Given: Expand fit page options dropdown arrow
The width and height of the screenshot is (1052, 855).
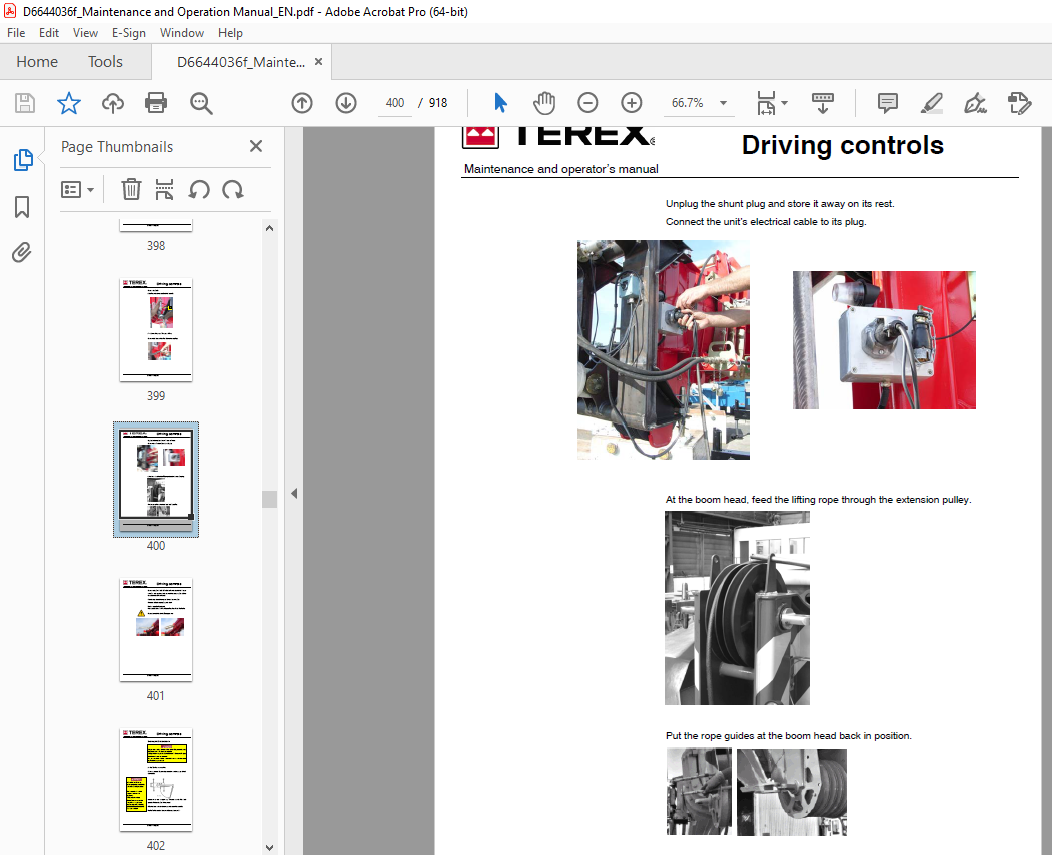Looking at the screenshot, I should [x=784, y=103].
